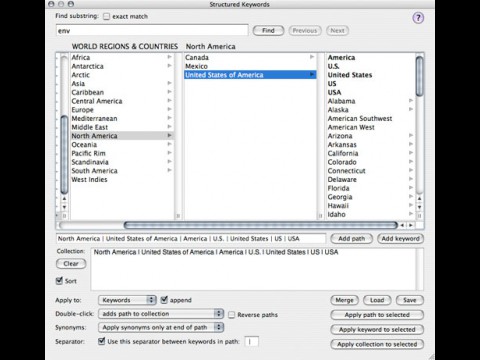Click in the separator character field
480x360 pixels.
[252, 341]
